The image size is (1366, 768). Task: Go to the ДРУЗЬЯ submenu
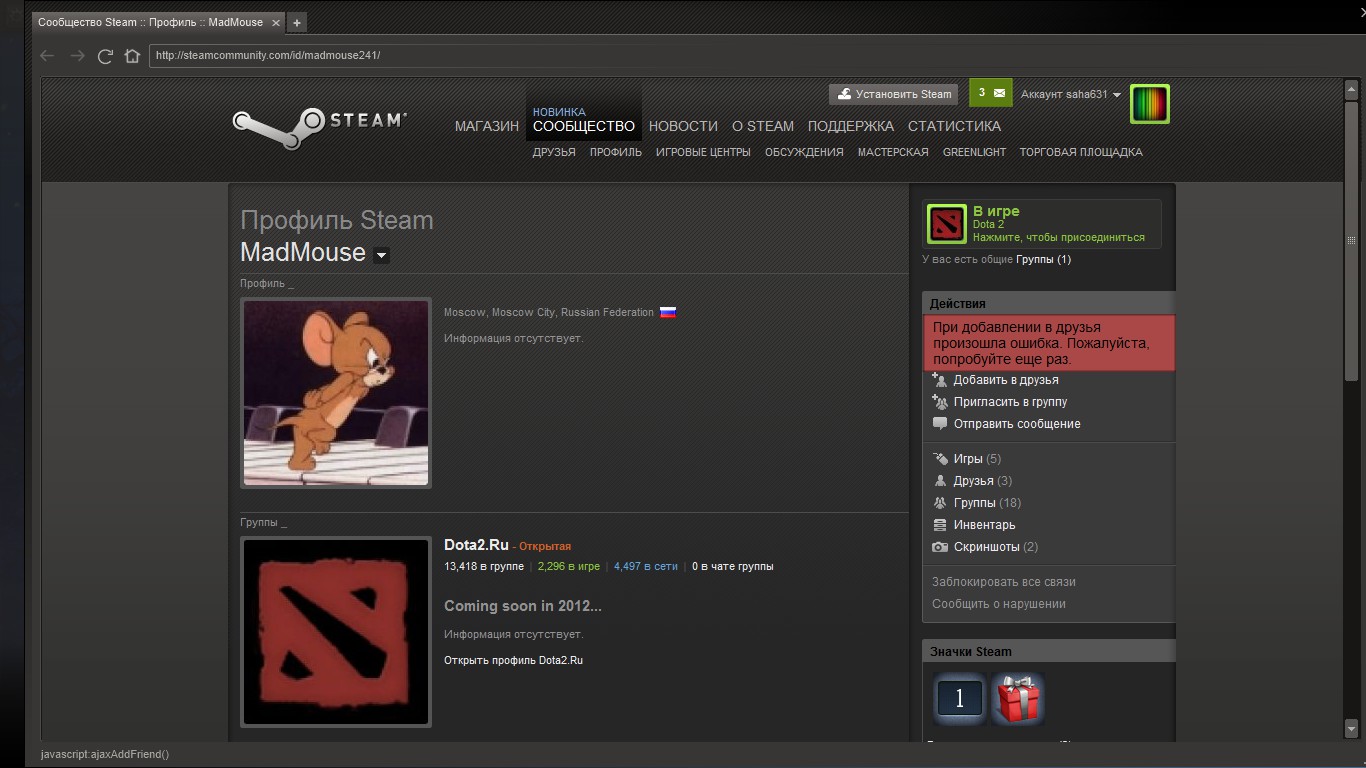[554, 152]
